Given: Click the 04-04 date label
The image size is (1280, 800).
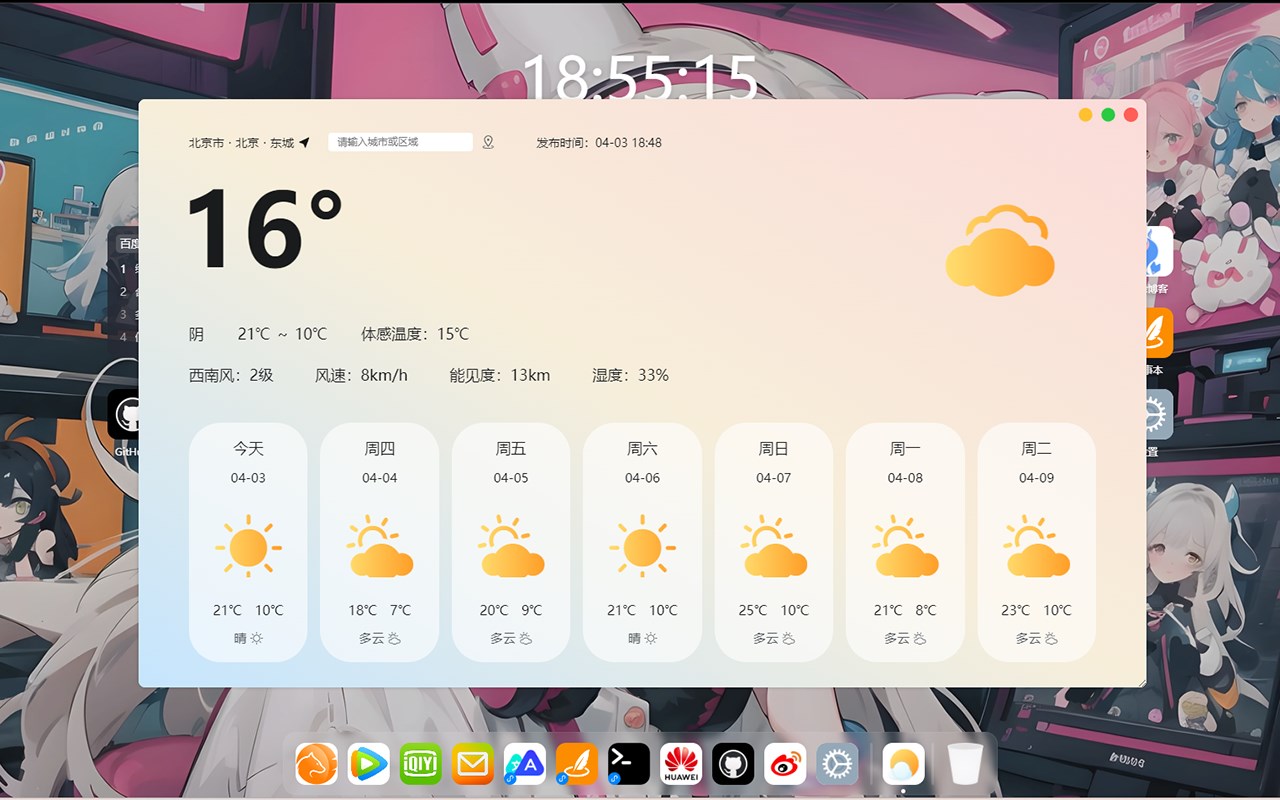Looking at the screenshot, I should [380, 478].
